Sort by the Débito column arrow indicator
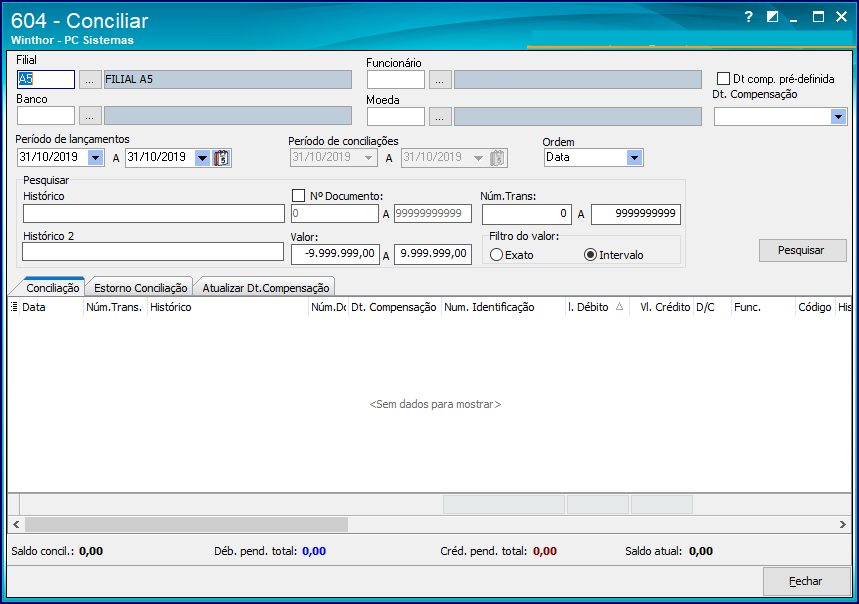Image resolution: width=859 pixels, height=604 pixels. (x=619, y=307)
